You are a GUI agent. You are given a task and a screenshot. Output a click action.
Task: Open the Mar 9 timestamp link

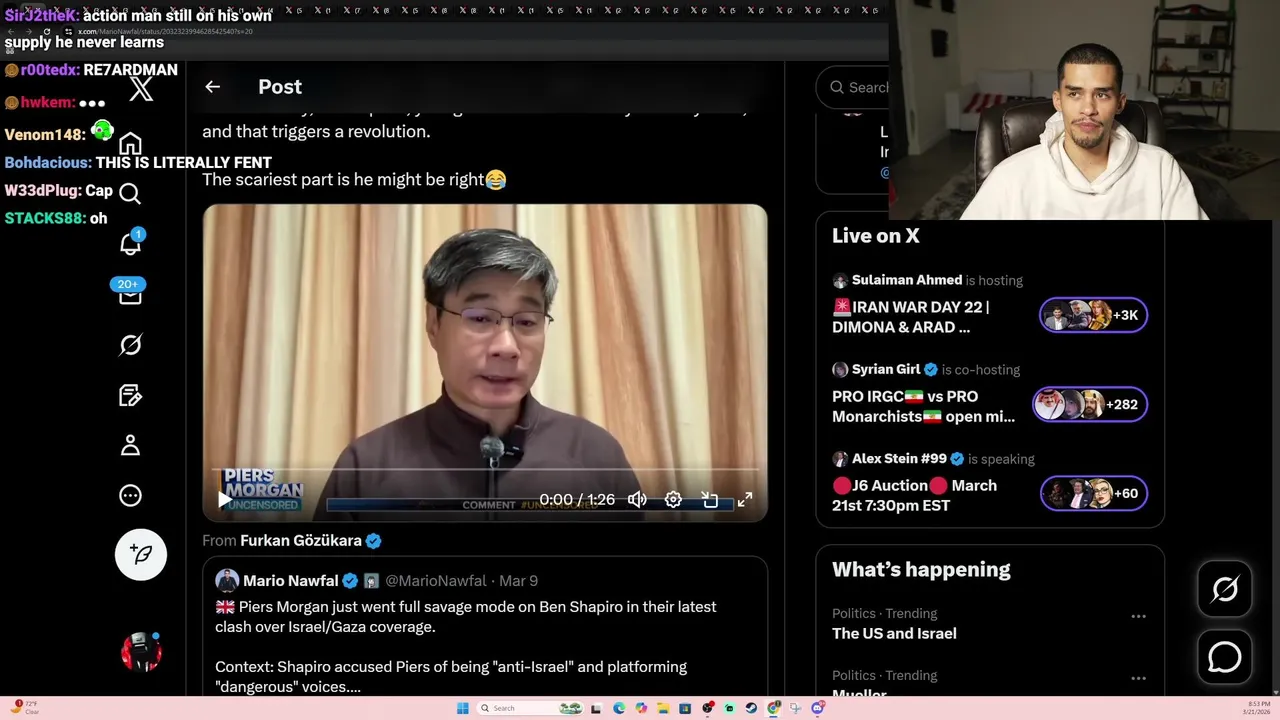tap(518, 581)
